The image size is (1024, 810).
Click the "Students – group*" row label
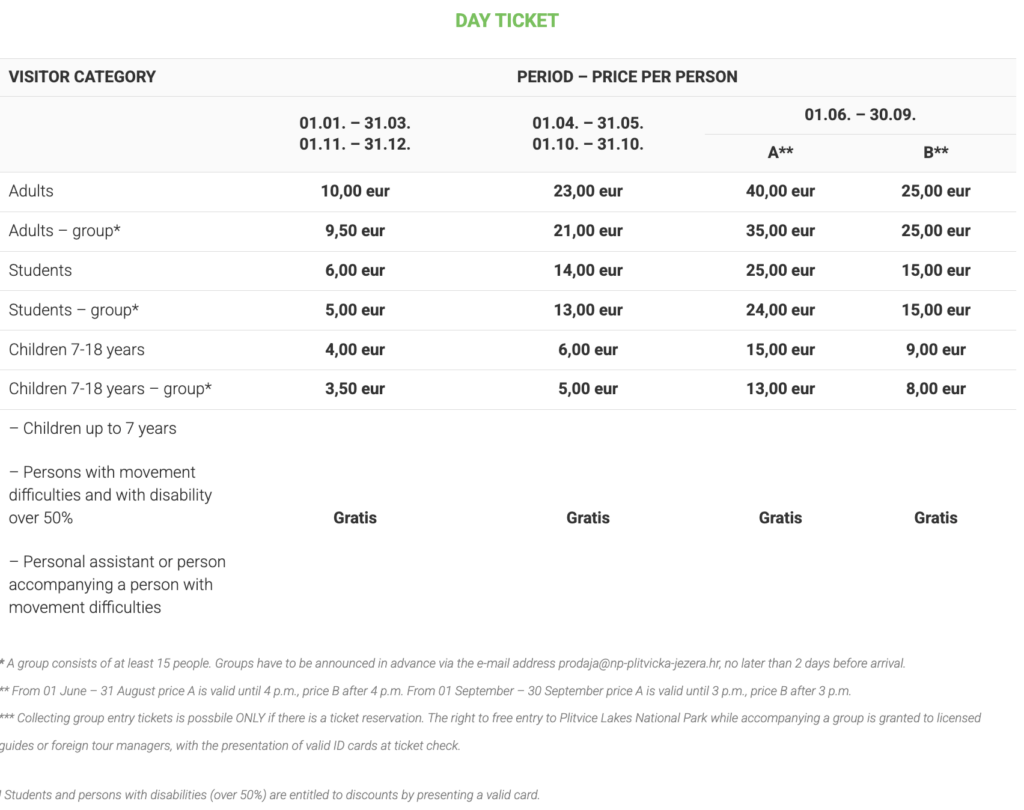point(73,310)
